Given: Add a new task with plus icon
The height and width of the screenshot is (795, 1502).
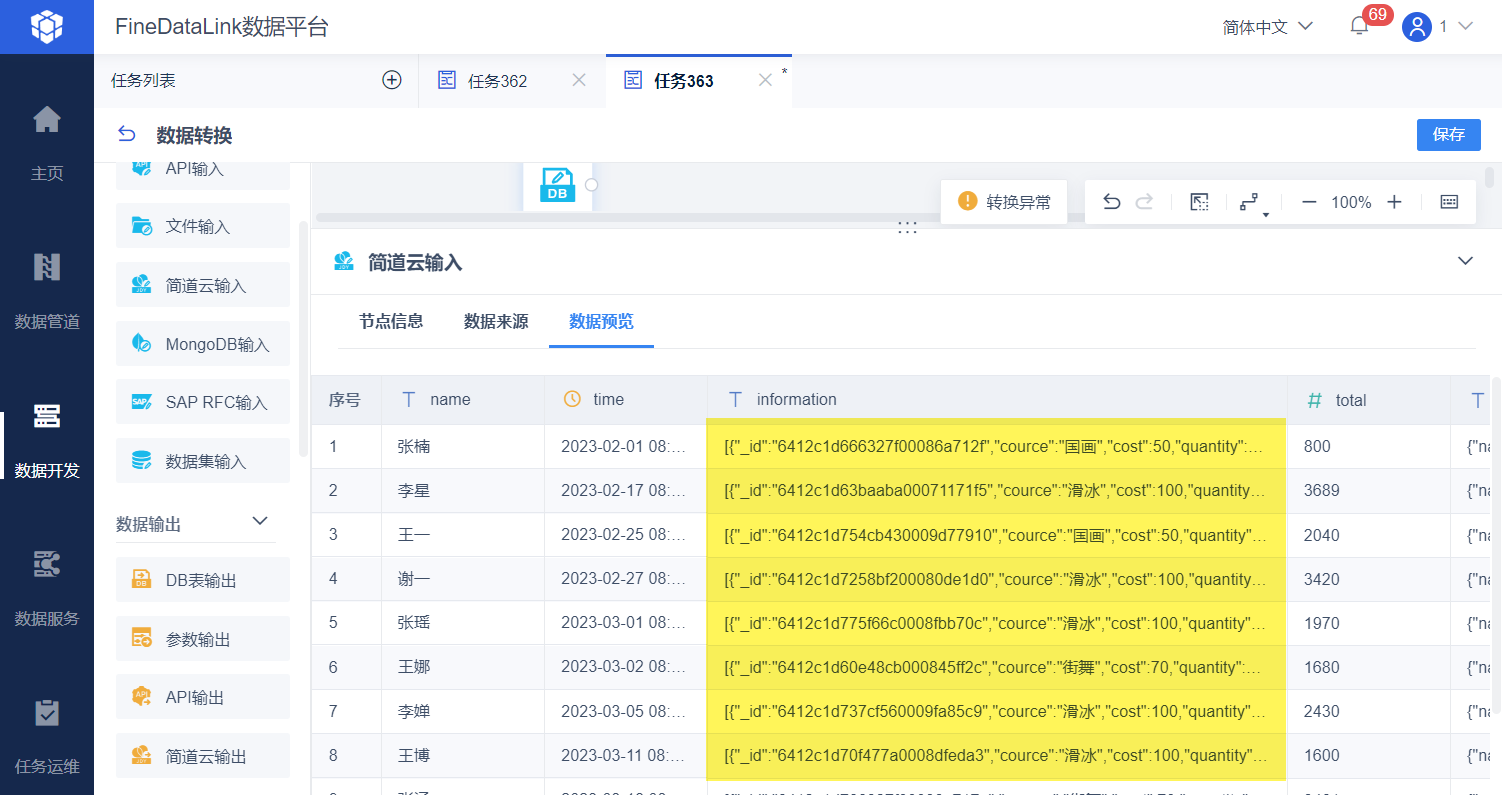Looking at the screenshot, I should [392, 80].
